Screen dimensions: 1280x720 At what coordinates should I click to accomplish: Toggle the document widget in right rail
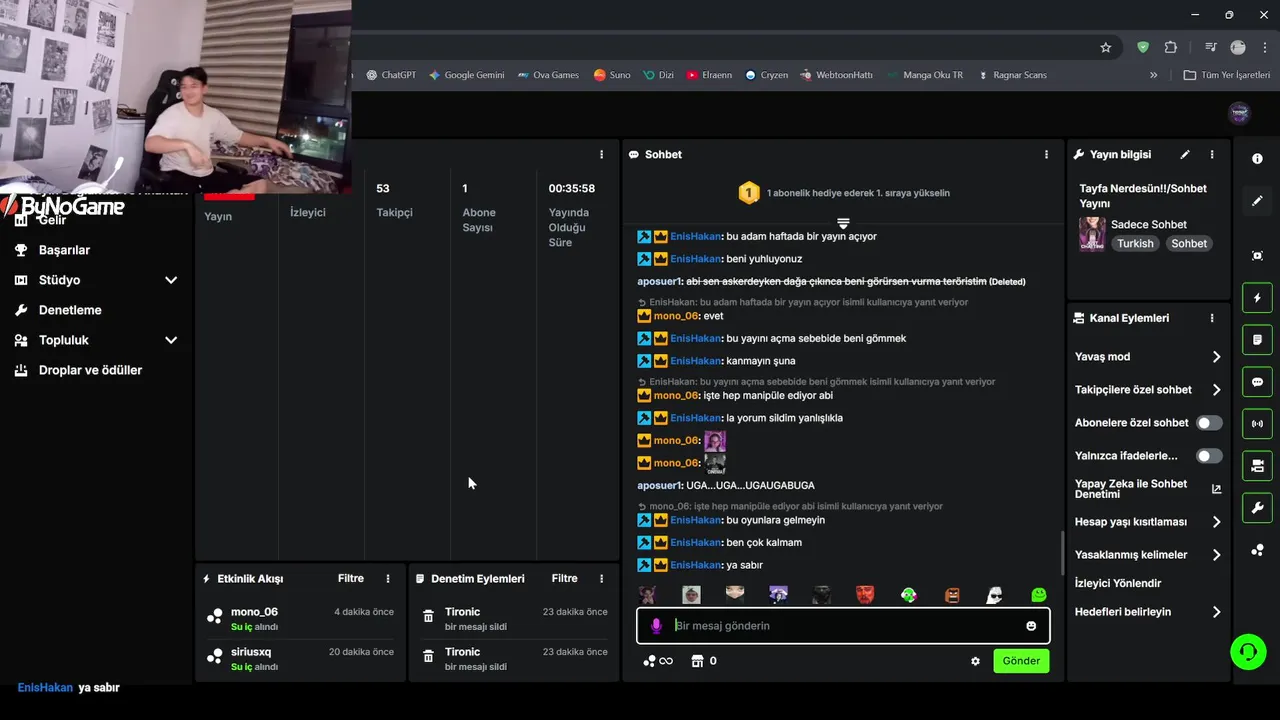(x=1257, y=340)
